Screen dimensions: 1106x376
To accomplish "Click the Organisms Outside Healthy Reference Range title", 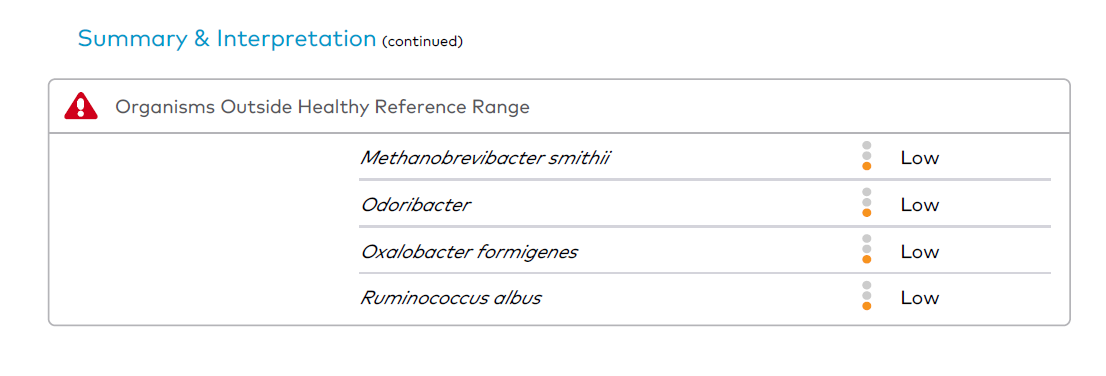I will coord(322,107).
